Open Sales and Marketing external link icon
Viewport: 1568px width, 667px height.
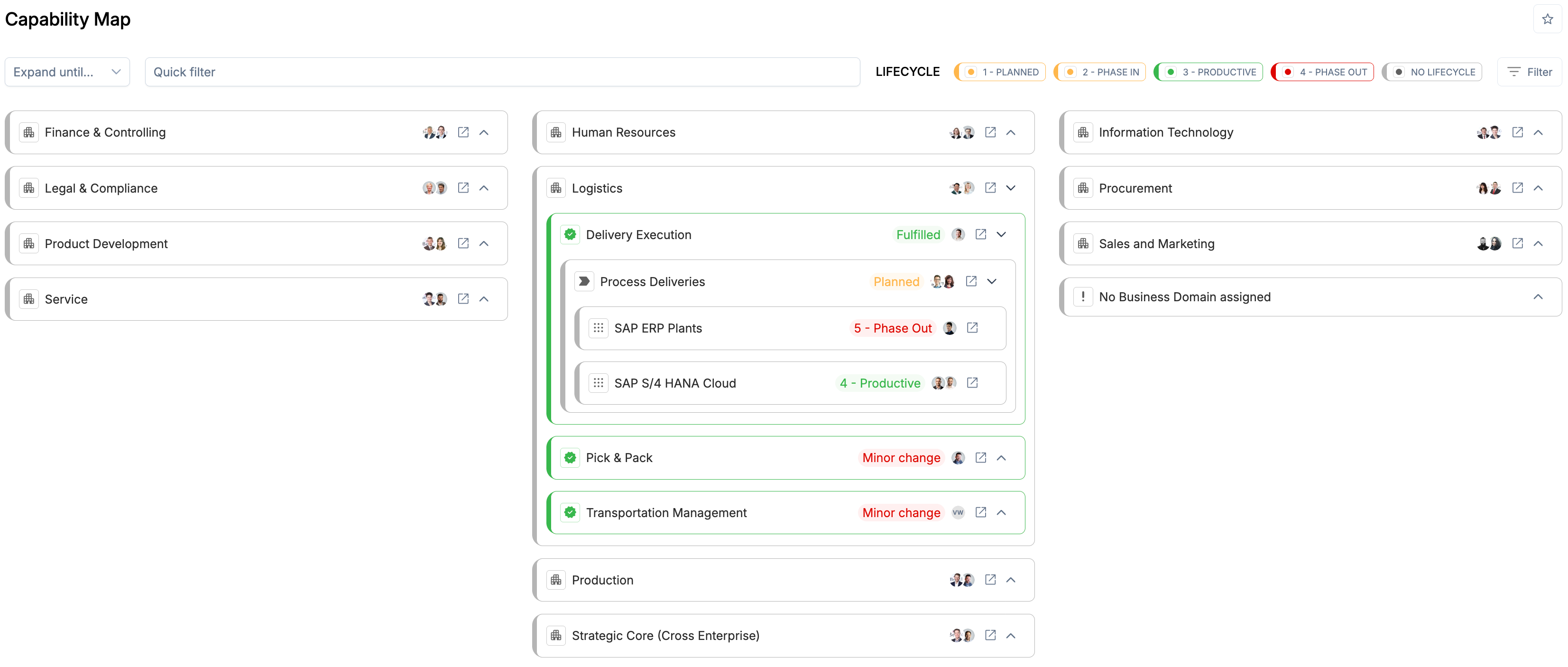coord(1517,243)
